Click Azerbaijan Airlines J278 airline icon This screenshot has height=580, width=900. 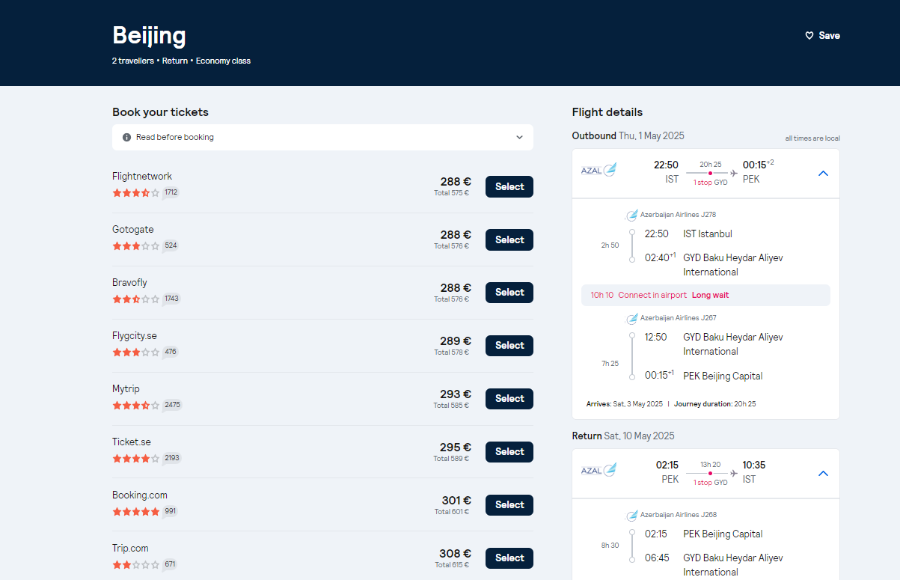click(x=631, y=215)
